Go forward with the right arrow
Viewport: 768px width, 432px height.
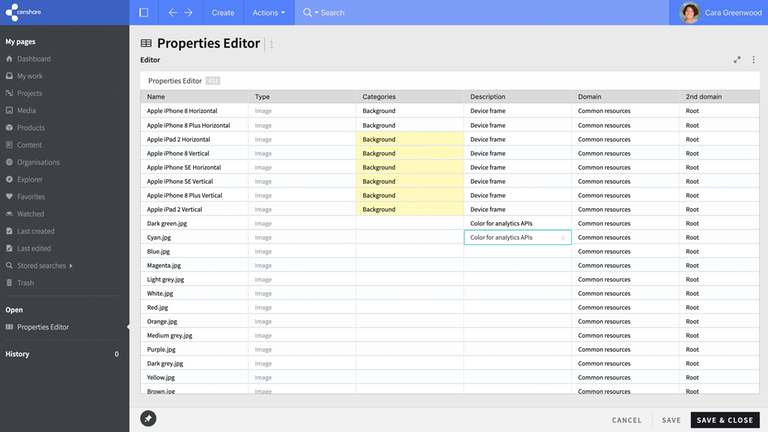point(189,13)
